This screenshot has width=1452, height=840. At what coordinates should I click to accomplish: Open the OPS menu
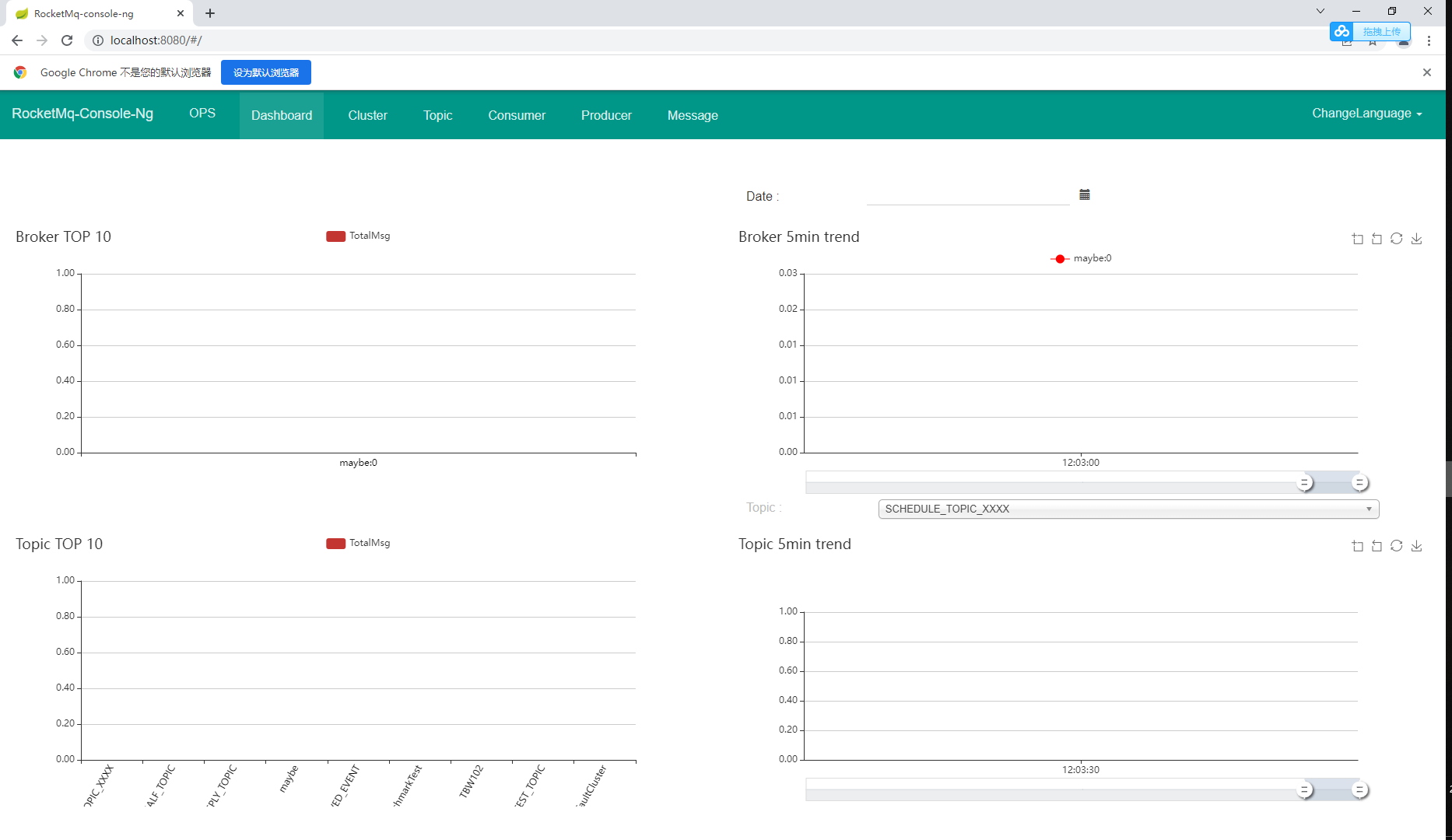(x=202, y=114)
